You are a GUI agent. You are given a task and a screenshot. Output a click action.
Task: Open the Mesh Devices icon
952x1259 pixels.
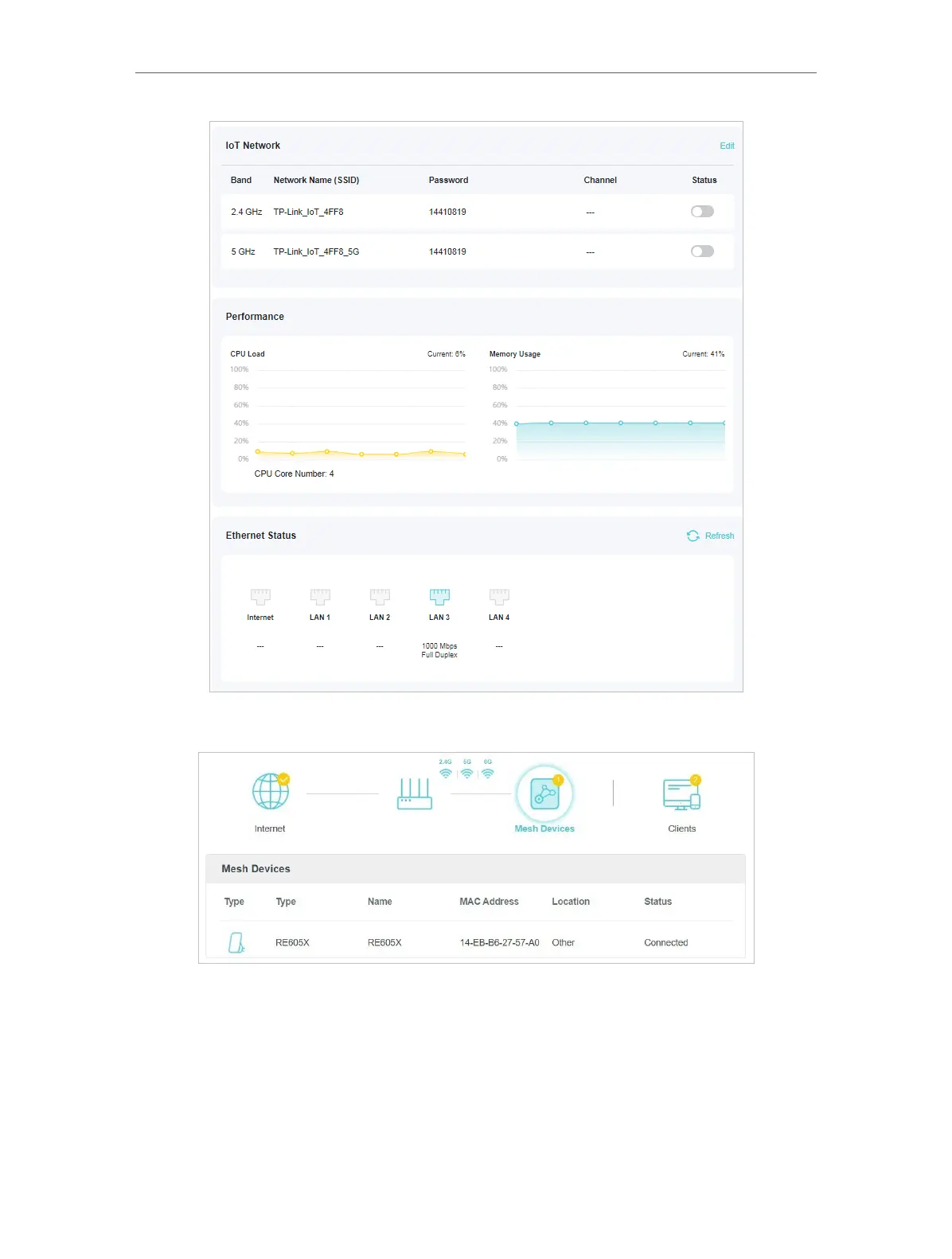click(x=544, y=794)
